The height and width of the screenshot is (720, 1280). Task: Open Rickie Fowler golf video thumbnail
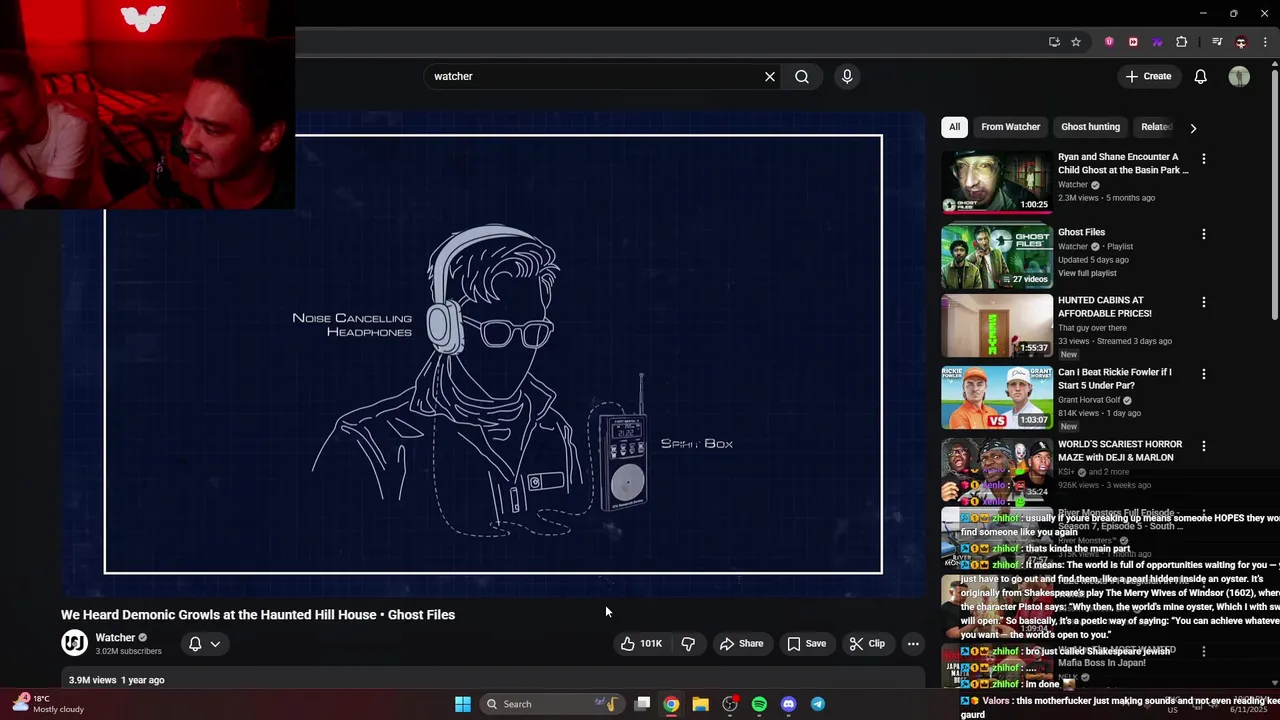click(997, 398)
